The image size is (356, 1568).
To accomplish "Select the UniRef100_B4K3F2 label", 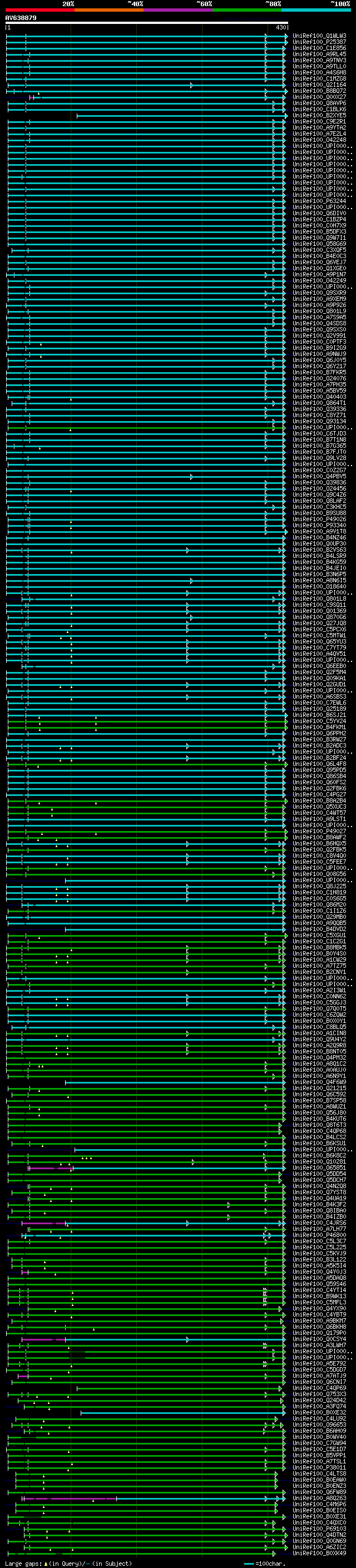I will click(319, 1205).
